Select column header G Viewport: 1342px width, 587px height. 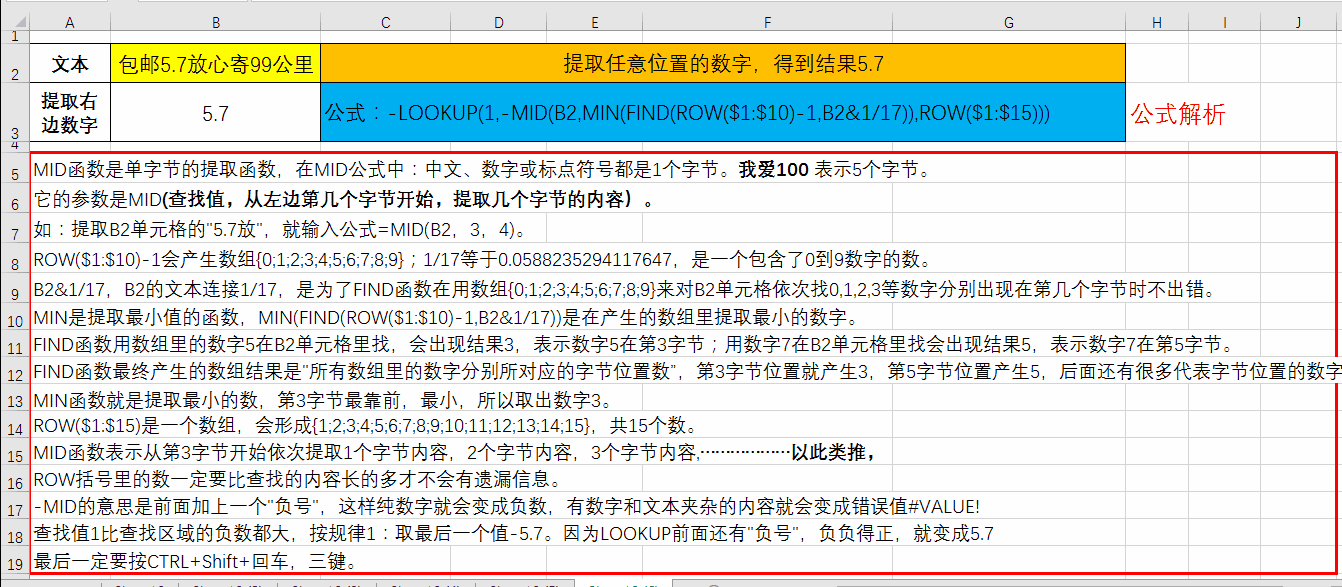click(1008, 19)
